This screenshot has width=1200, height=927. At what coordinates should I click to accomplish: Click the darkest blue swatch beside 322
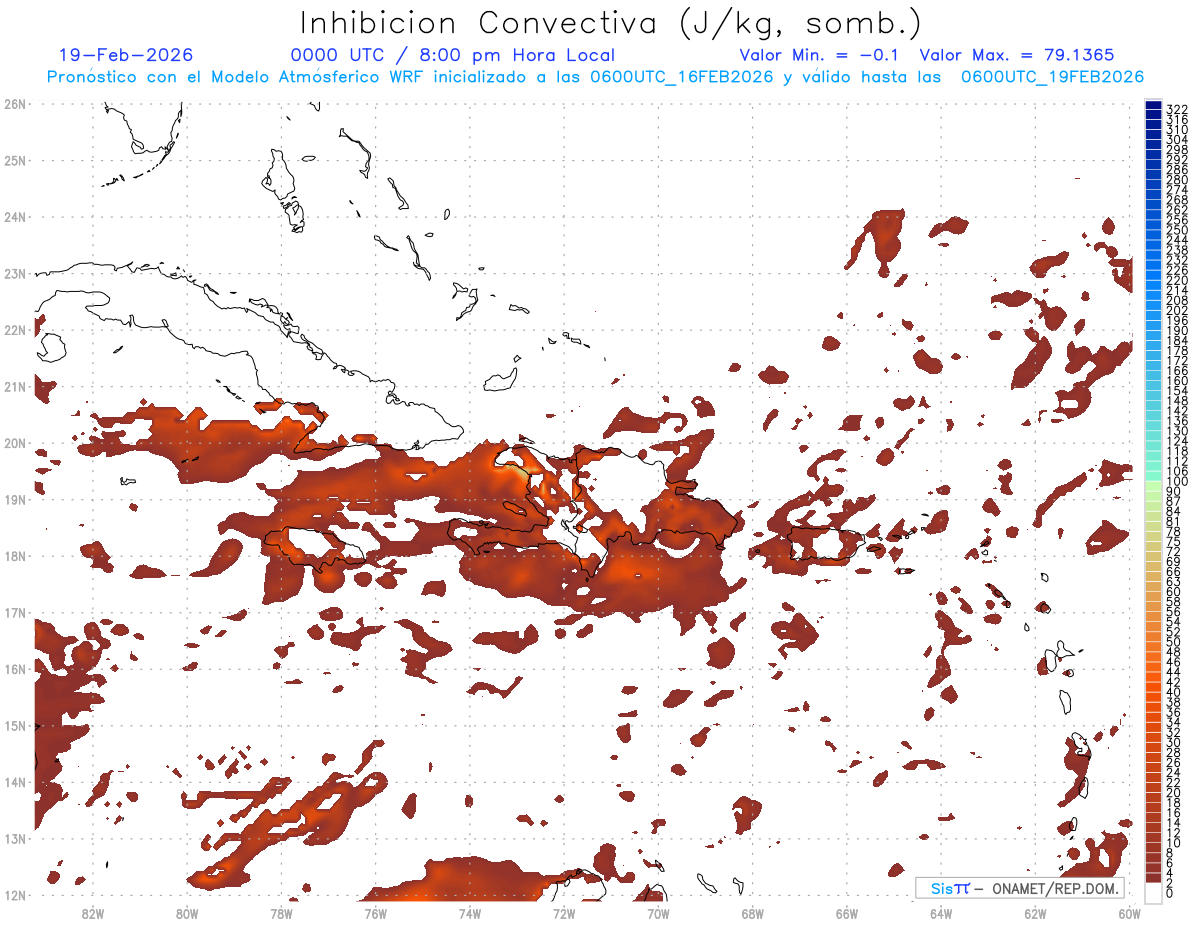pyautogui.click(x=1153, y=106)
